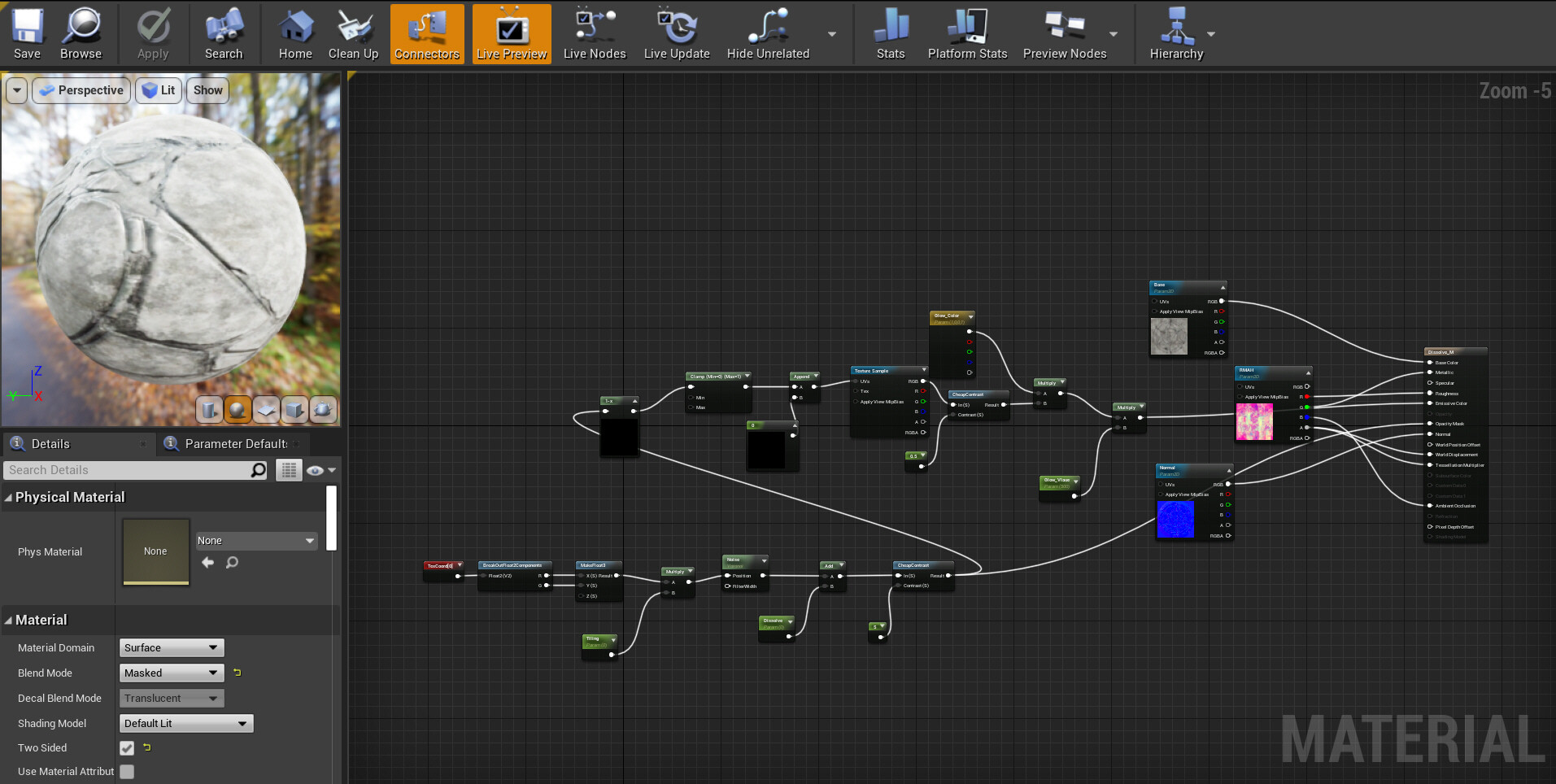
Task: Switch to the Parameter Defaults tab
Action: (235, 444)
